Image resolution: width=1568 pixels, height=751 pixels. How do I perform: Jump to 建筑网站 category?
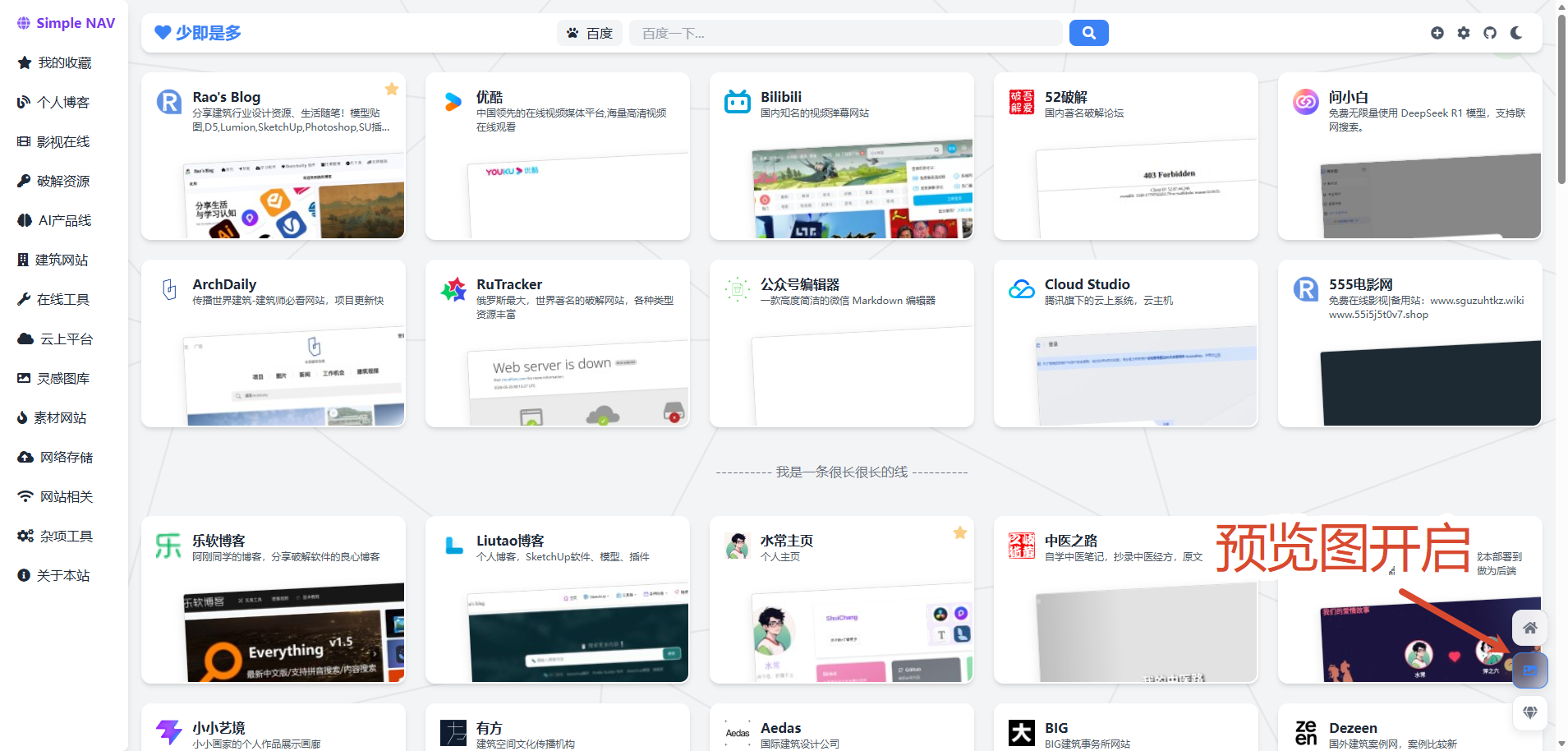pyautogui.click(x=53, y=260)
